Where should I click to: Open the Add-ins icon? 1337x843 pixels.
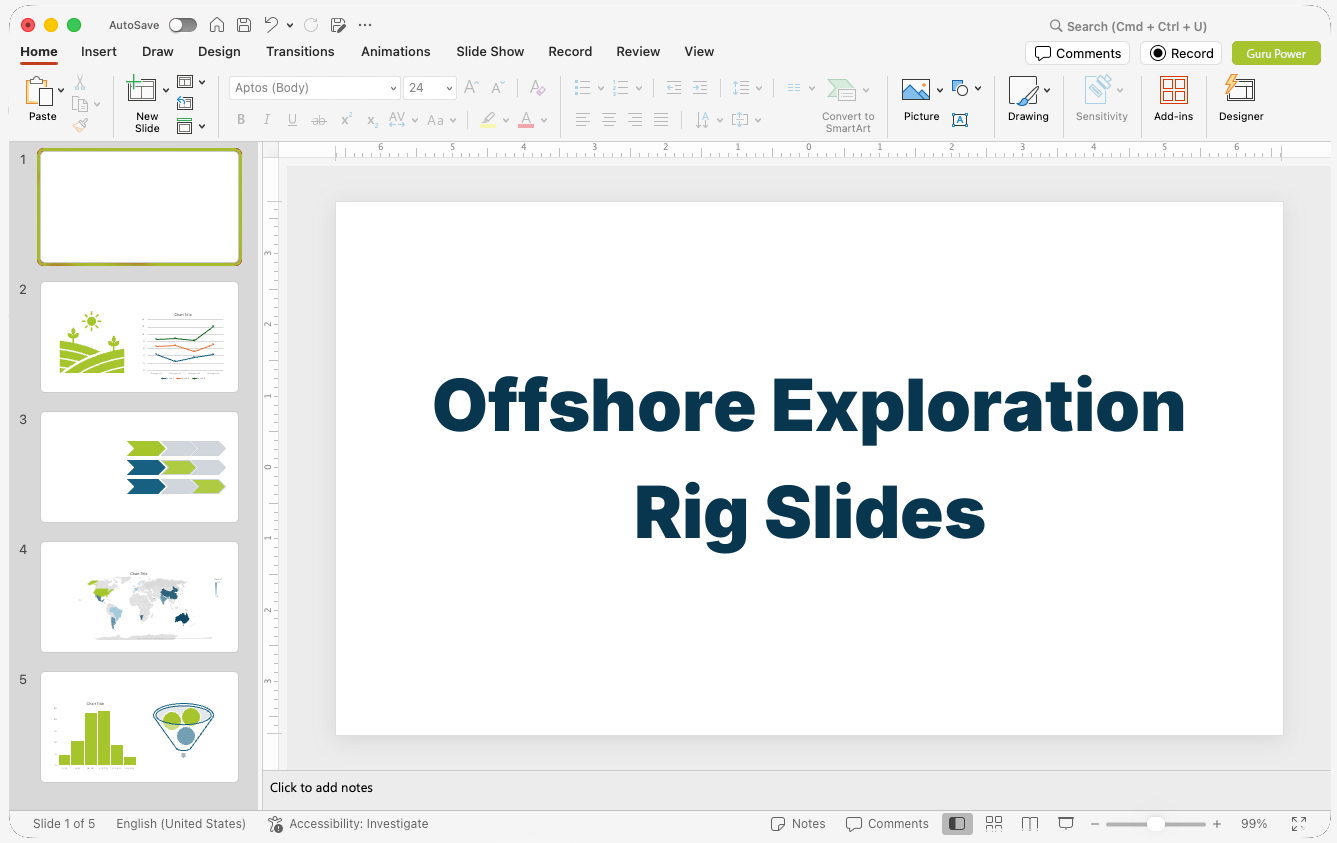point(1174,91)
